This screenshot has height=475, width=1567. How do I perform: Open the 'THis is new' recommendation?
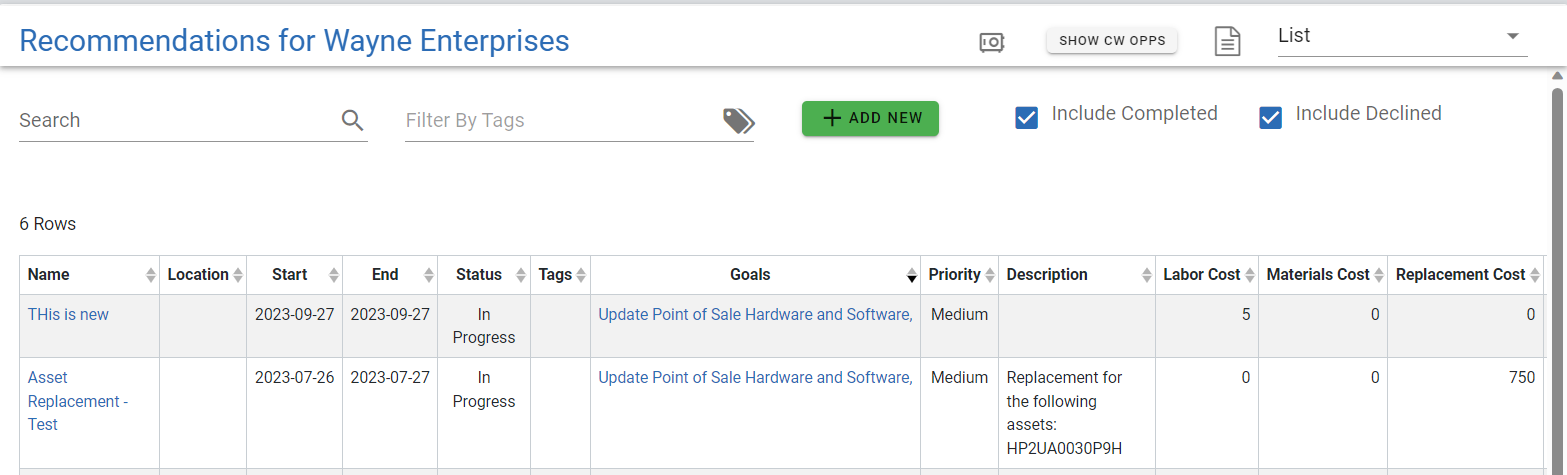click(68, 314)
